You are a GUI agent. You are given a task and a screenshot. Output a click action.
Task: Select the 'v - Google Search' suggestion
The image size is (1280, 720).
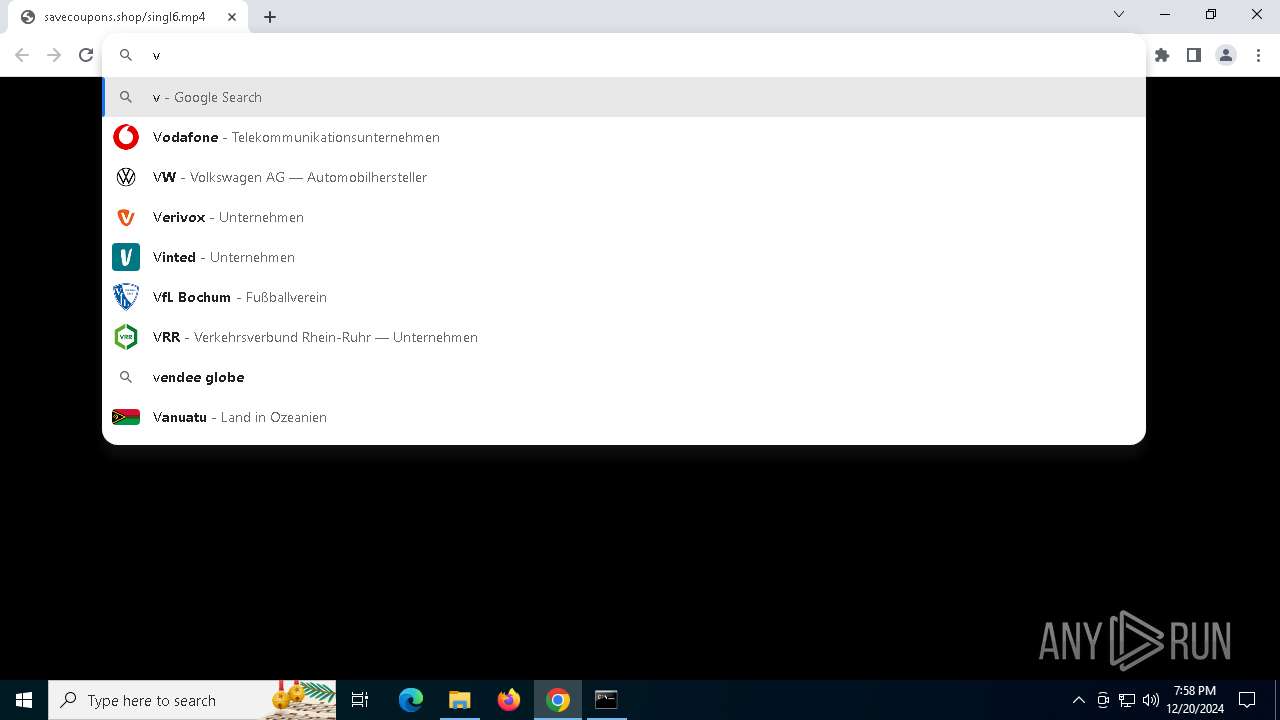[624, 97]
